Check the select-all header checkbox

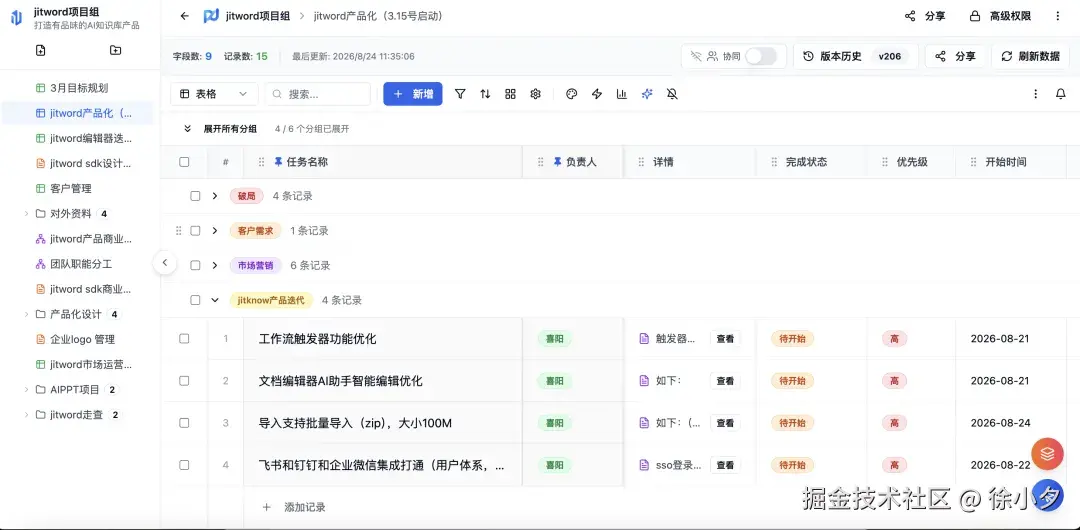(184, 162)
